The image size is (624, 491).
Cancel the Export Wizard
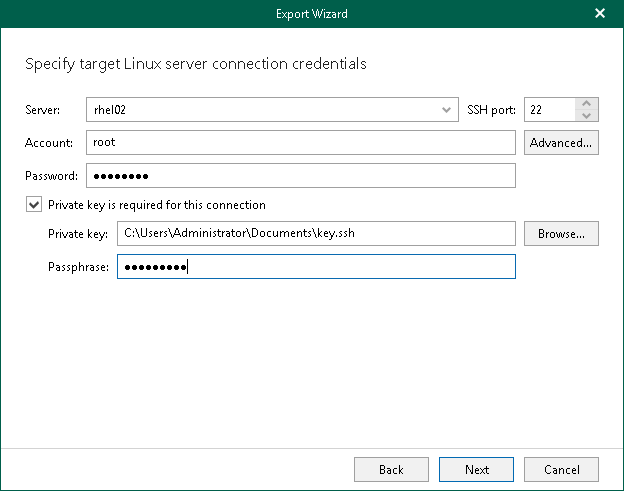click(561, 469)
